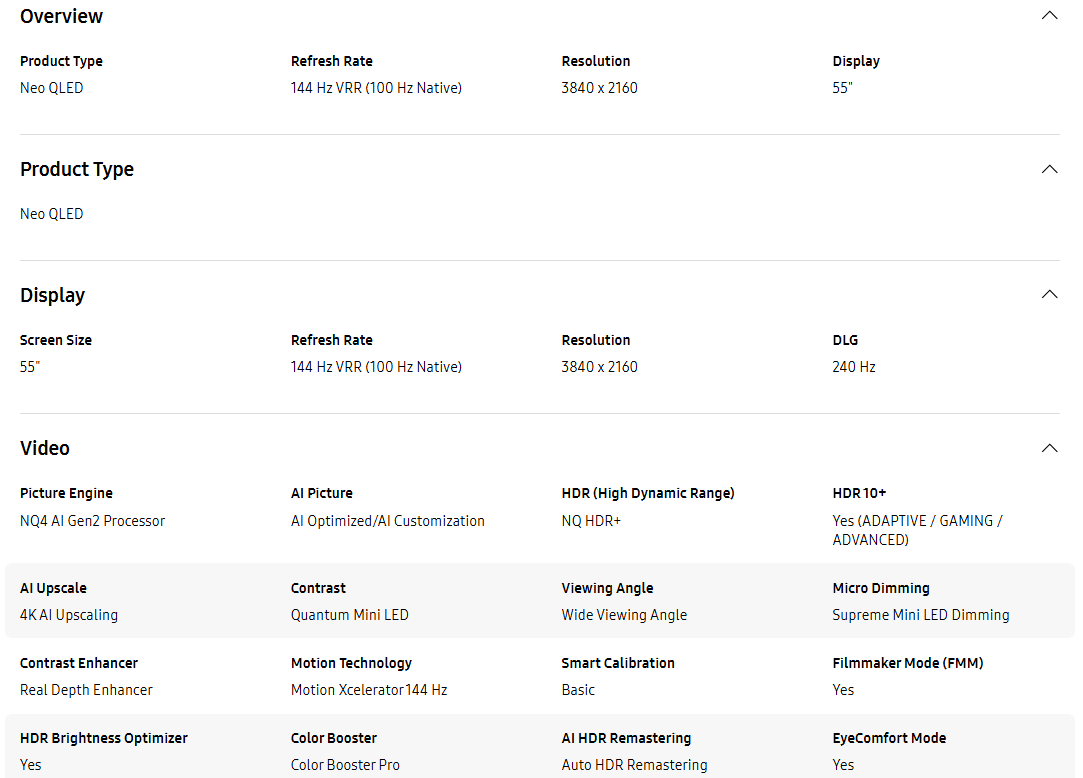The image size is (1083, 778).
Task: Click the Video section heading
Action: click(45, 448)
